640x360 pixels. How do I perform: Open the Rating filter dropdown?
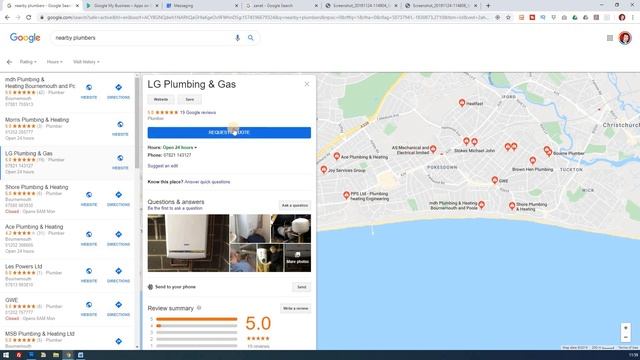(28, 62)
